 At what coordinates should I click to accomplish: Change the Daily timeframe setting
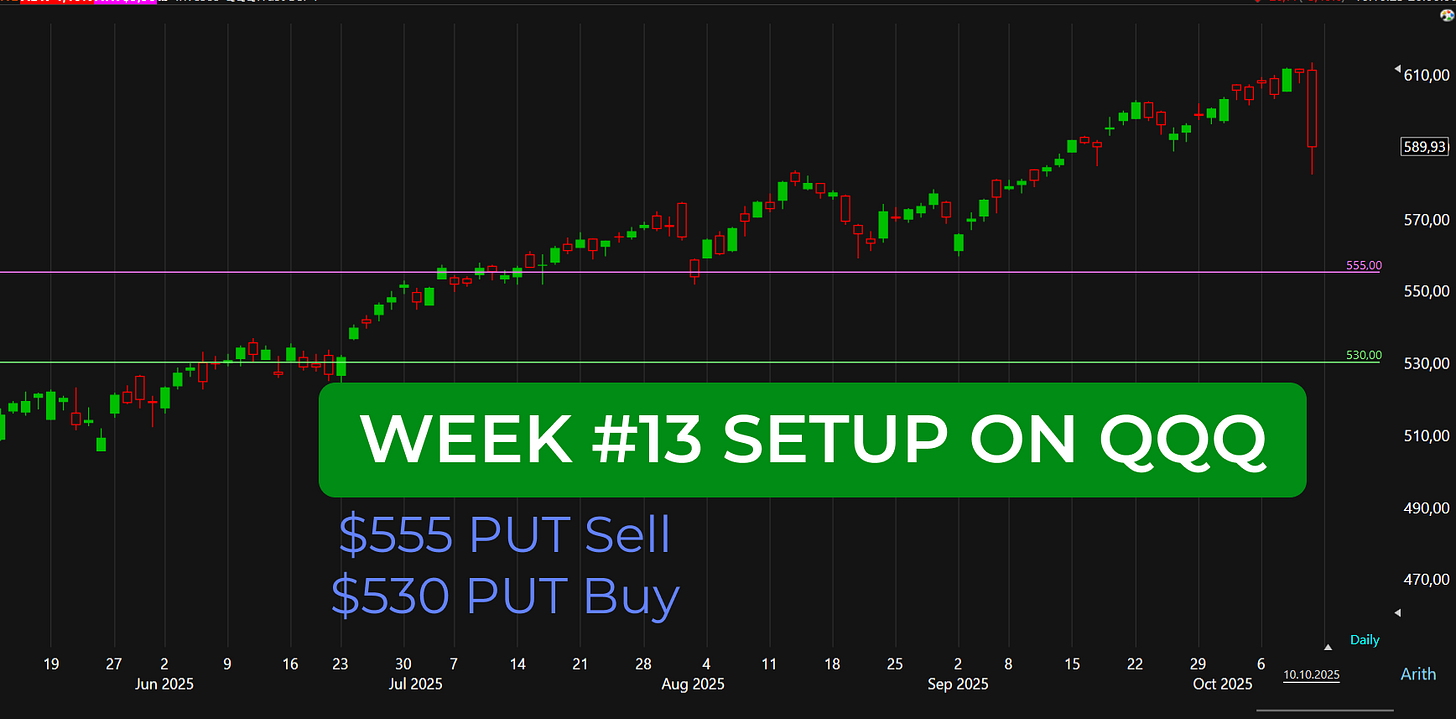(x=1364, y=640)
